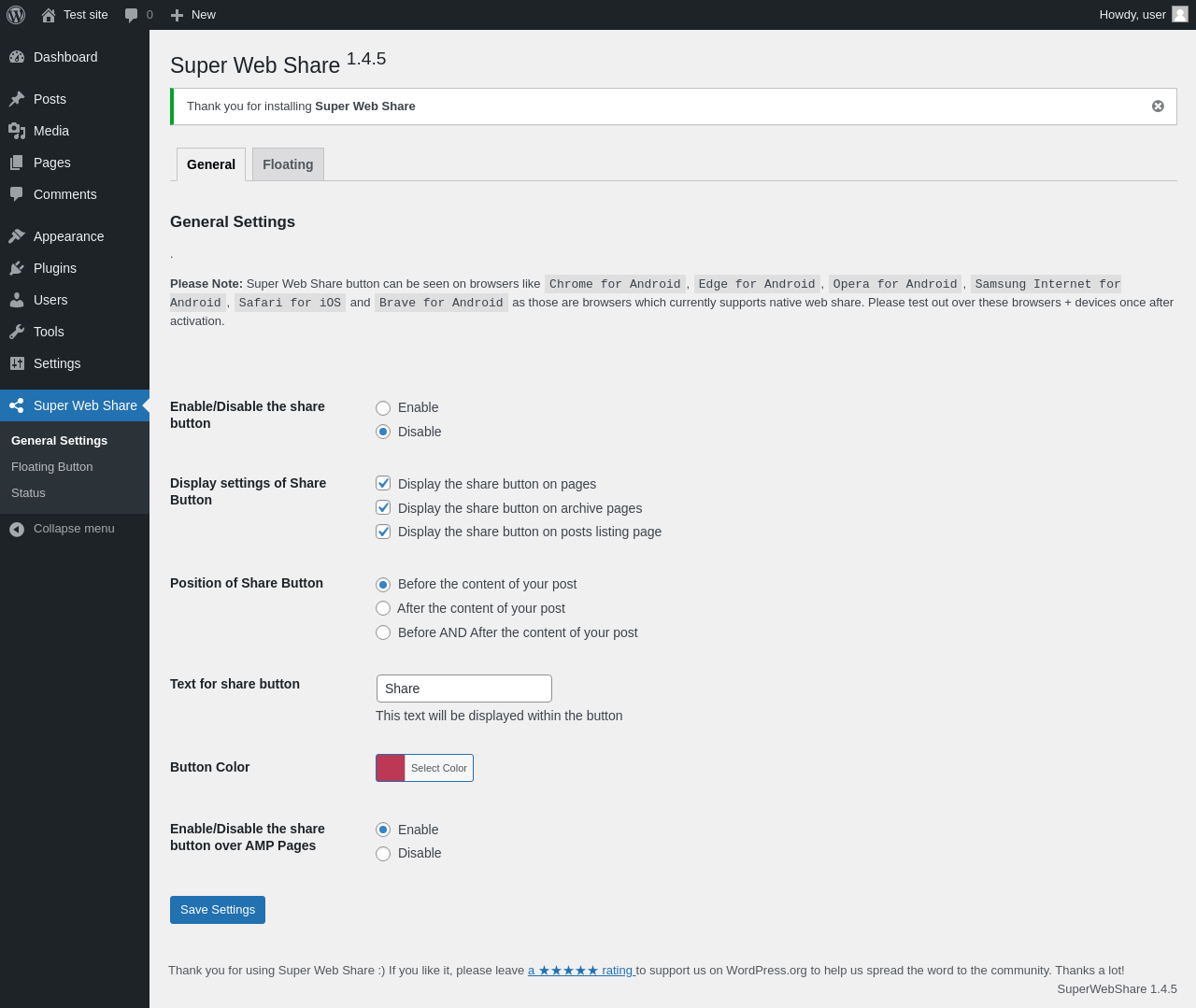Click the Tools menu label
Screen dimensions: 1196x1008
49,332
